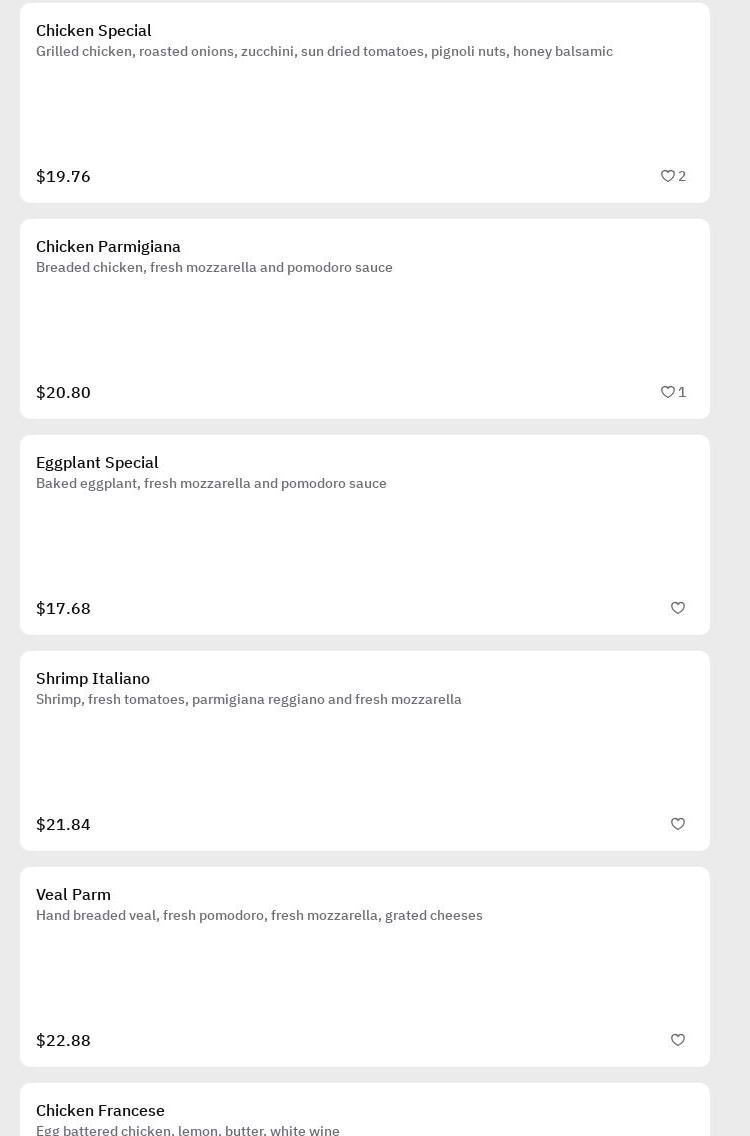Like the Chicken Special dish heart icon
This screenshot has width=750, height=1136.
tap(668, 176)
